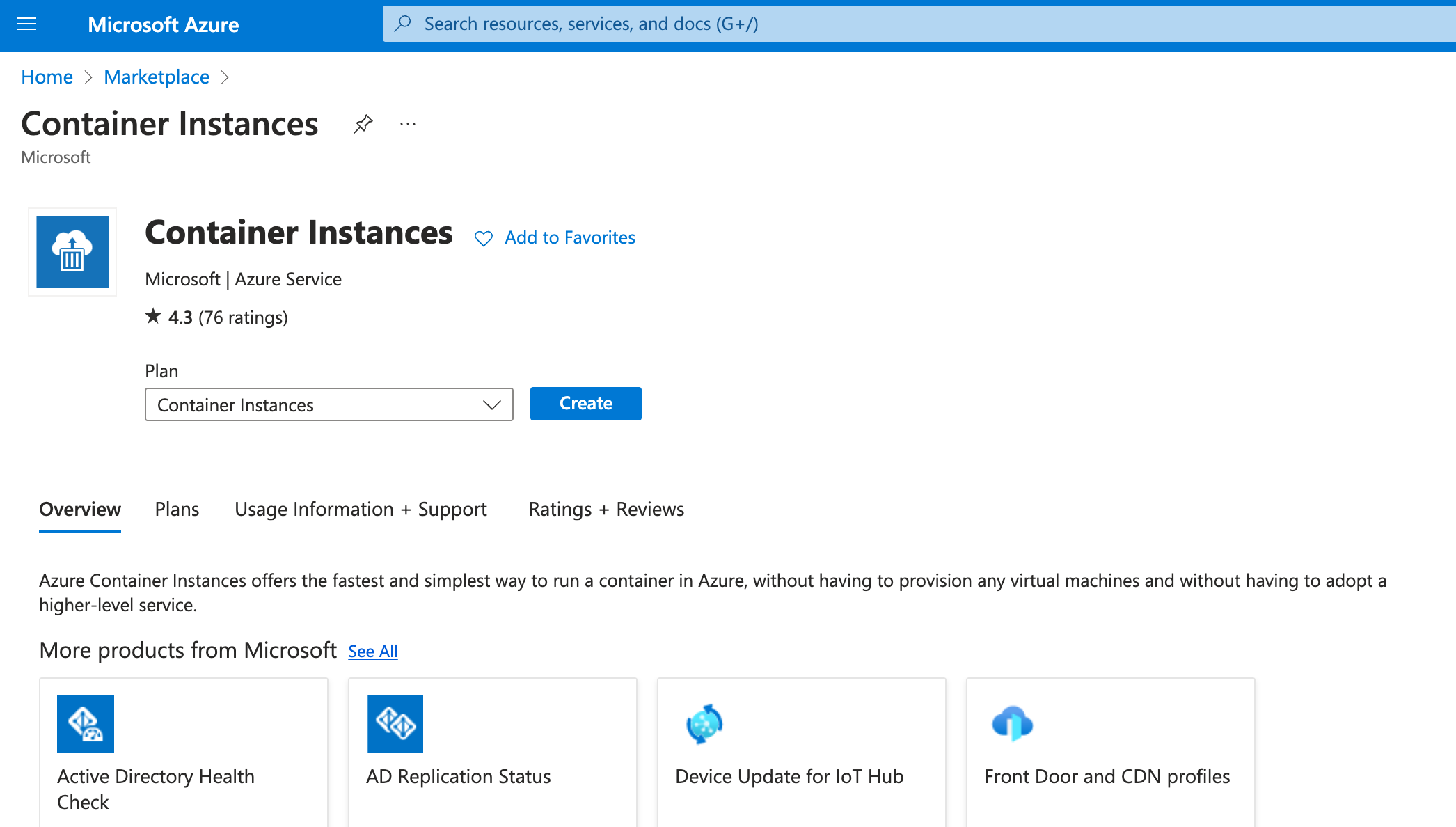Screen dimensions: 1456x827
Task: Switch to the Plans tab
Action: click(177, 509)
